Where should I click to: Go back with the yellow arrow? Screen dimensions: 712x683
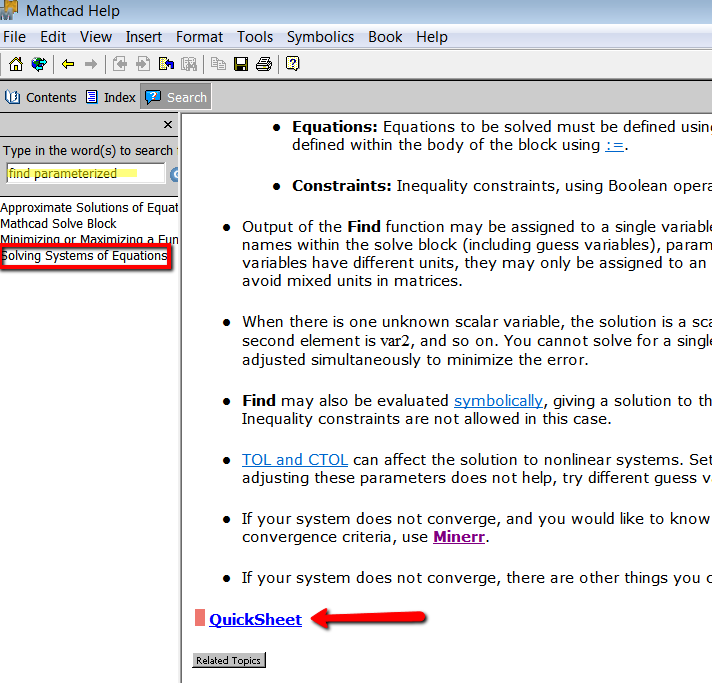(68, 64)
